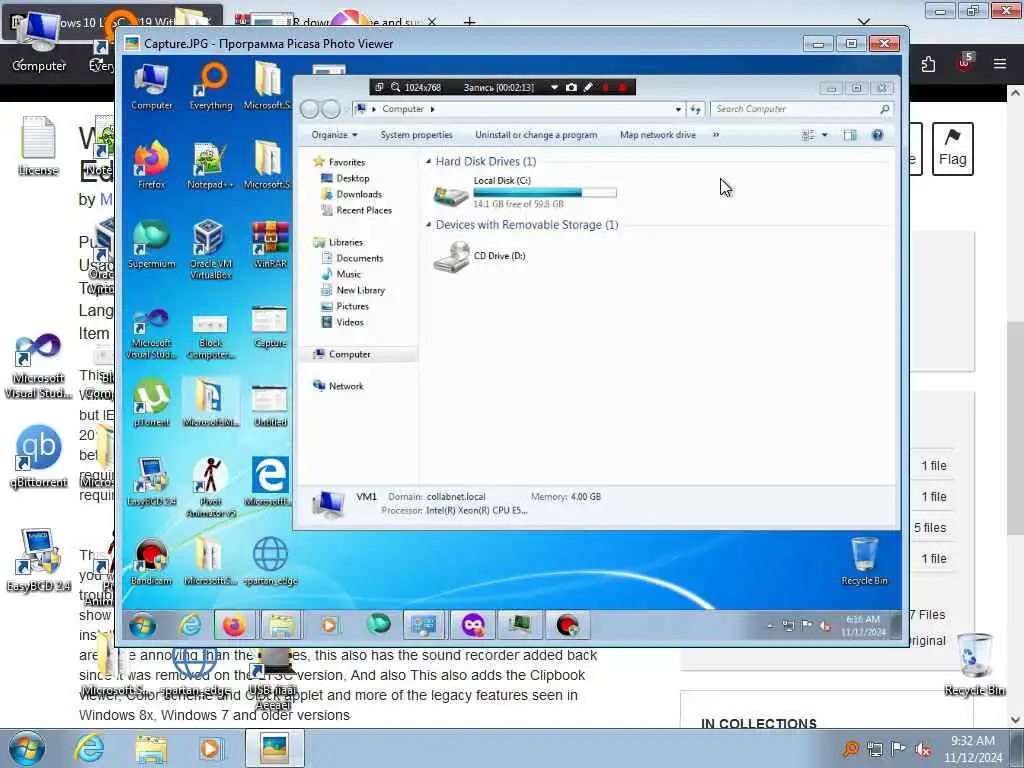
Task: Click the Oracle VM VirtualBox desktop icon
Action: point(210,249)
